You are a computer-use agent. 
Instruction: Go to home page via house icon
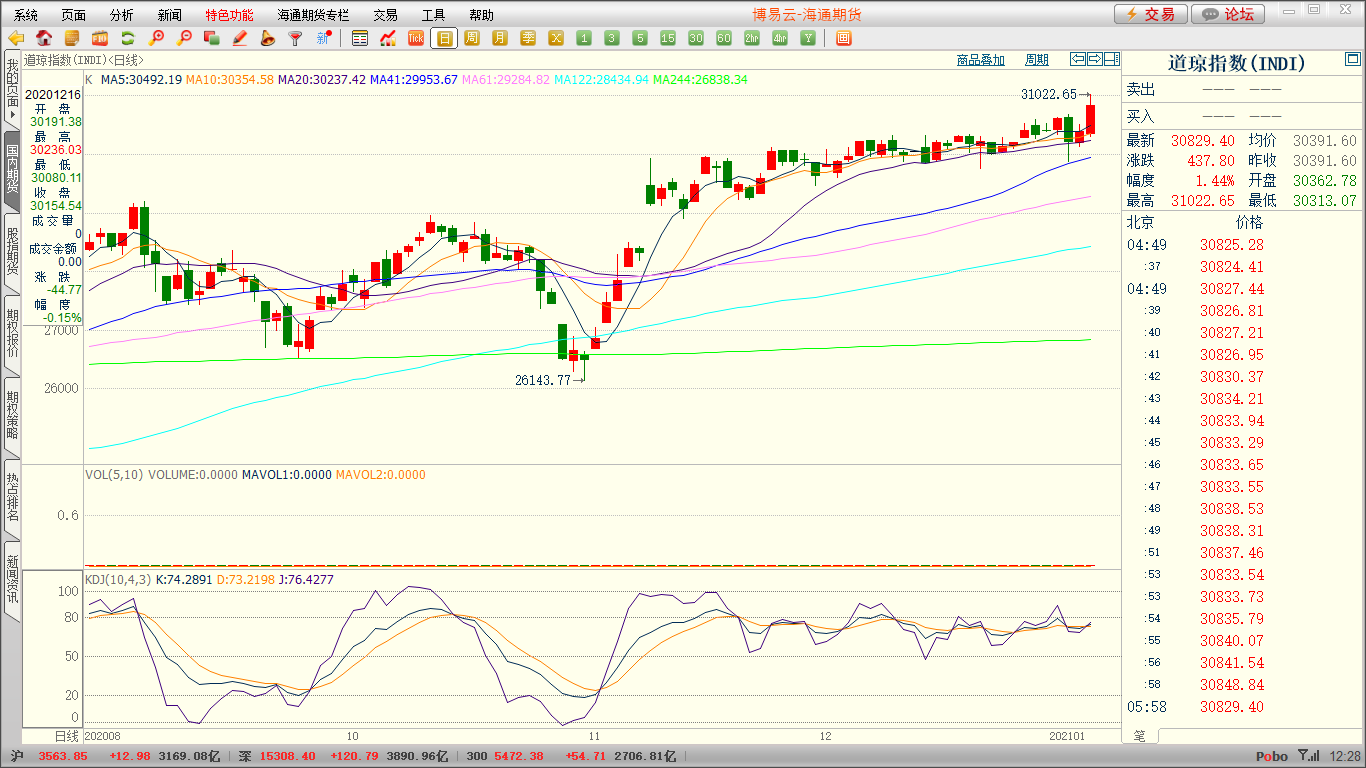[44, 39]
